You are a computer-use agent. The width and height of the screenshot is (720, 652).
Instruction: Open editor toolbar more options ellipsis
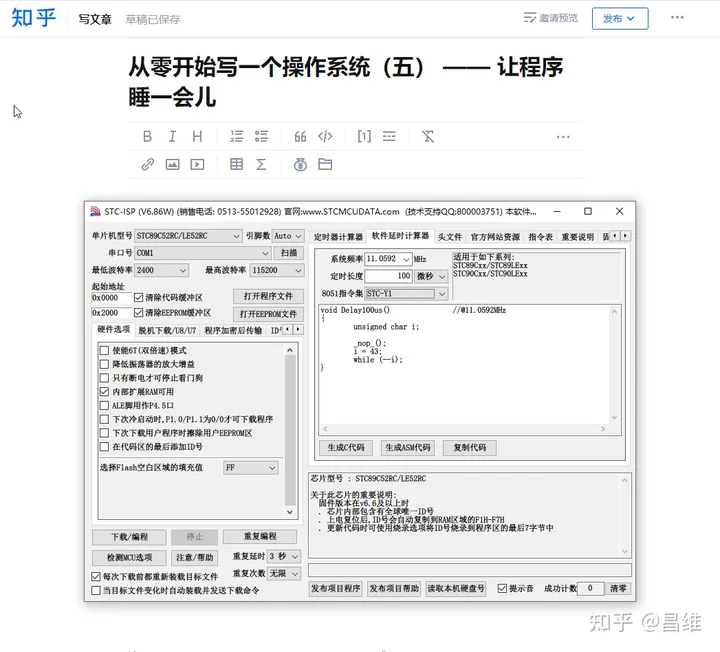tap(563, 137)
